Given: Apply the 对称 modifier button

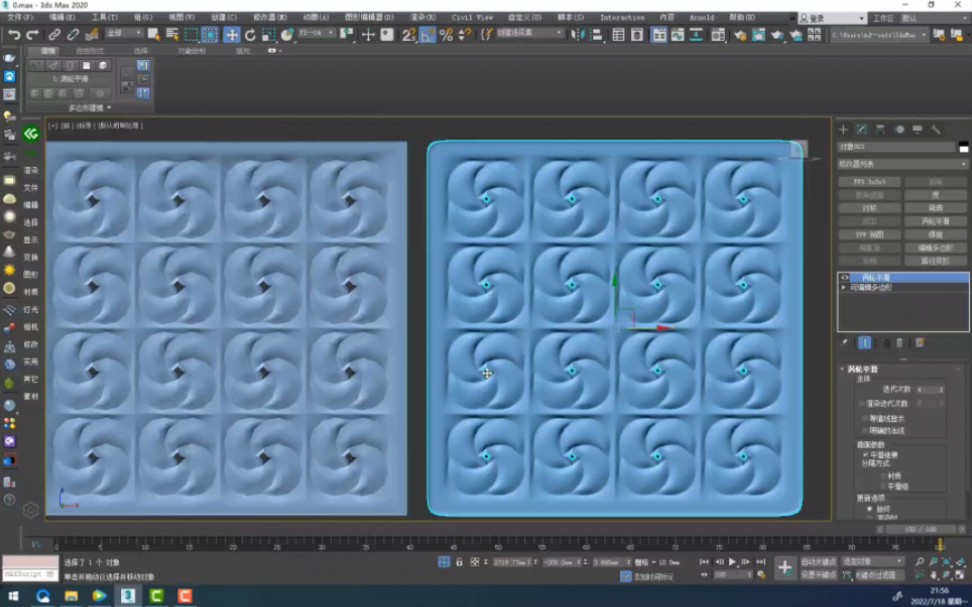Looking at the screenshot, I should click(x=868, y=208).
